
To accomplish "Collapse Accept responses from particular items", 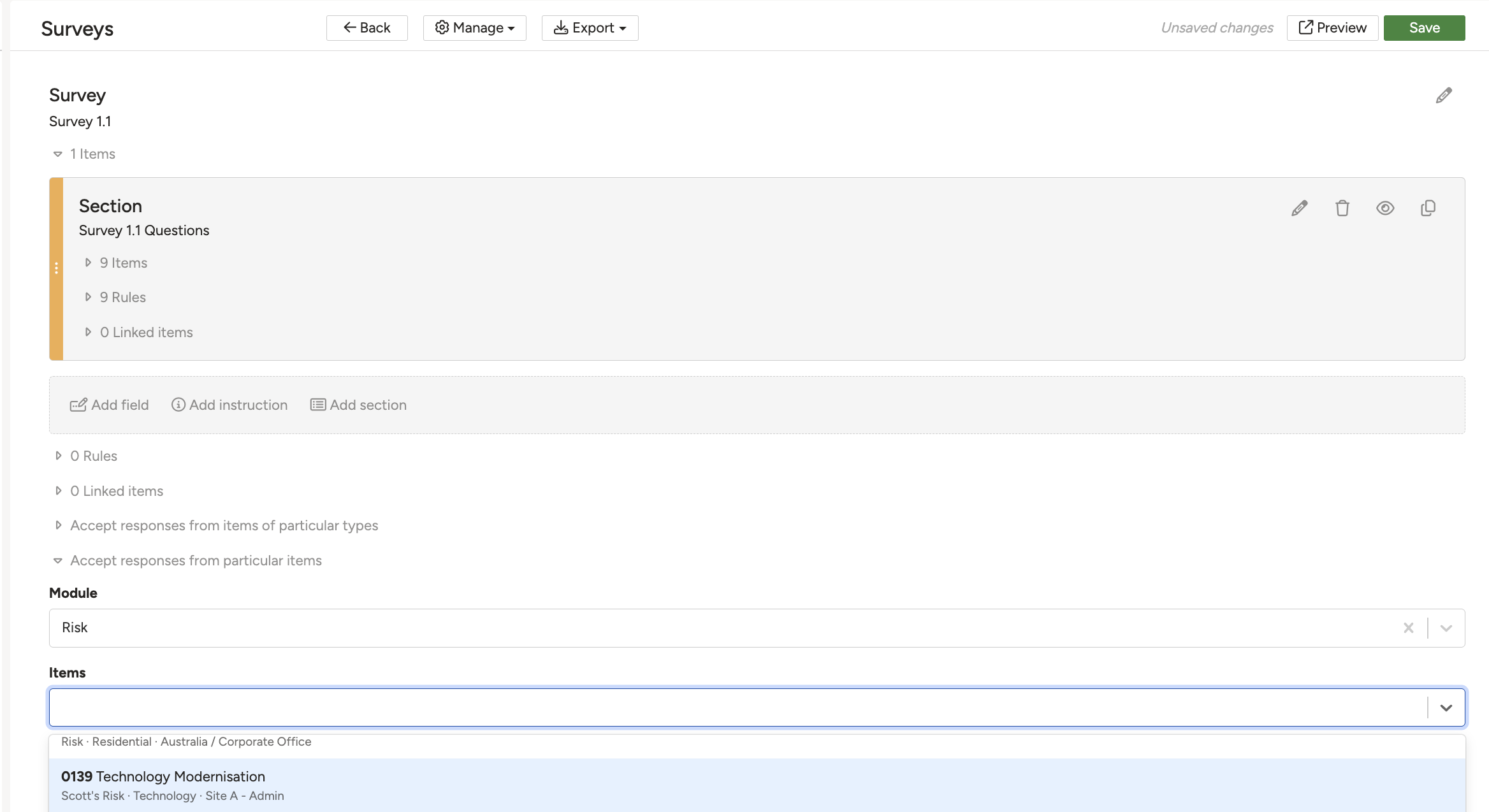I will [188, 561].
